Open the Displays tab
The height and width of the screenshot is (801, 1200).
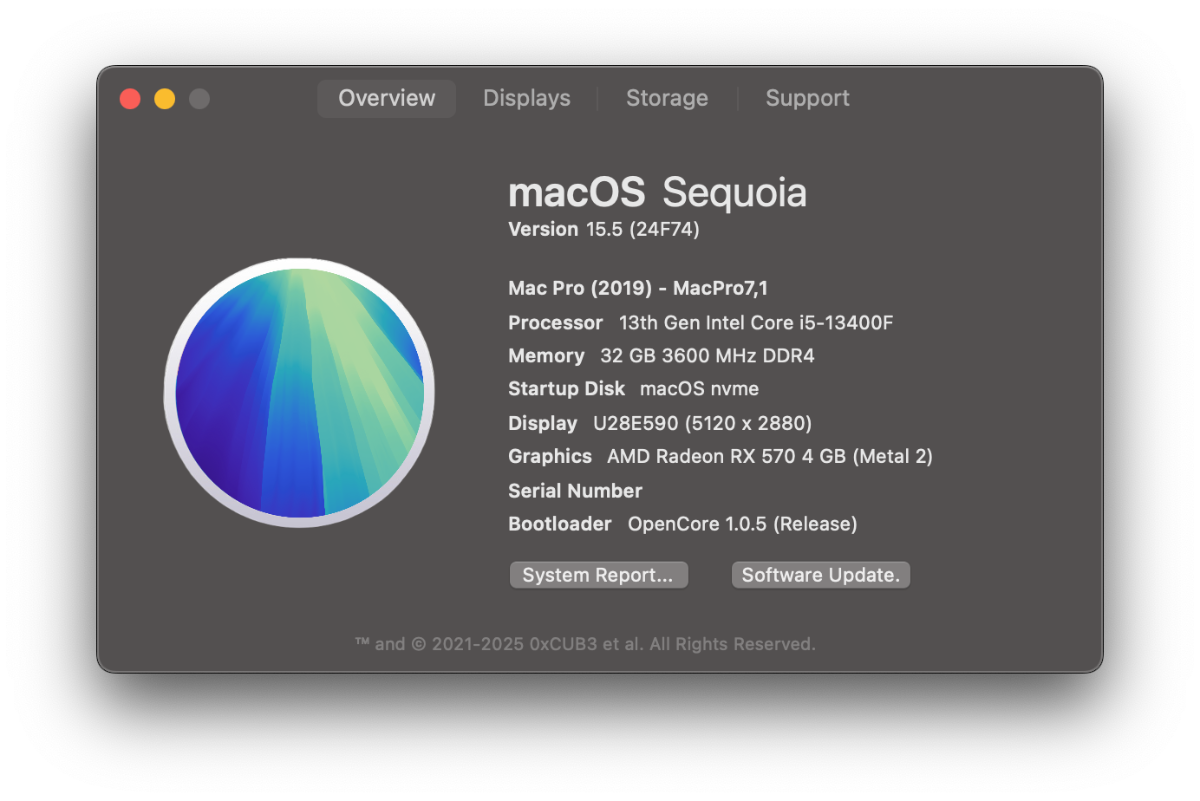[527, 99]
